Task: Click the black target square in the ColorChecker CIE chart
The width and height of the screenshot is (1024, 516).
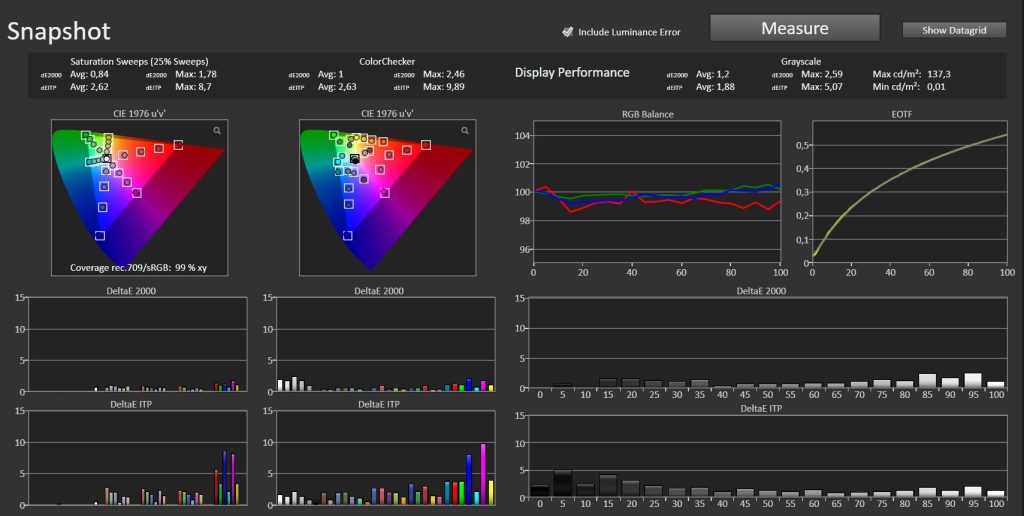Action: click(354, 159)
